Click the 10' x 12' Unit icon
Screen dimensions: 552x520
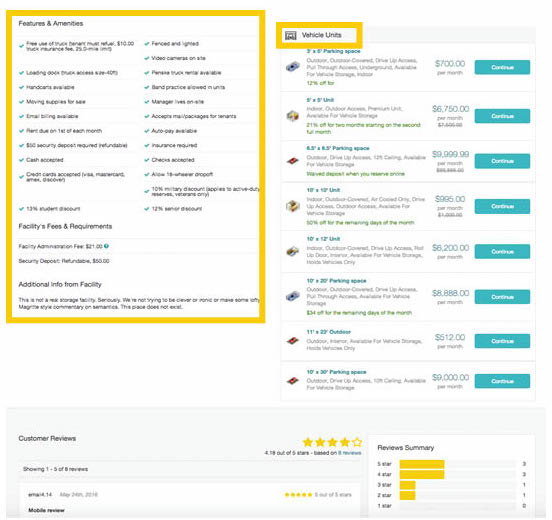click(293, 251)
